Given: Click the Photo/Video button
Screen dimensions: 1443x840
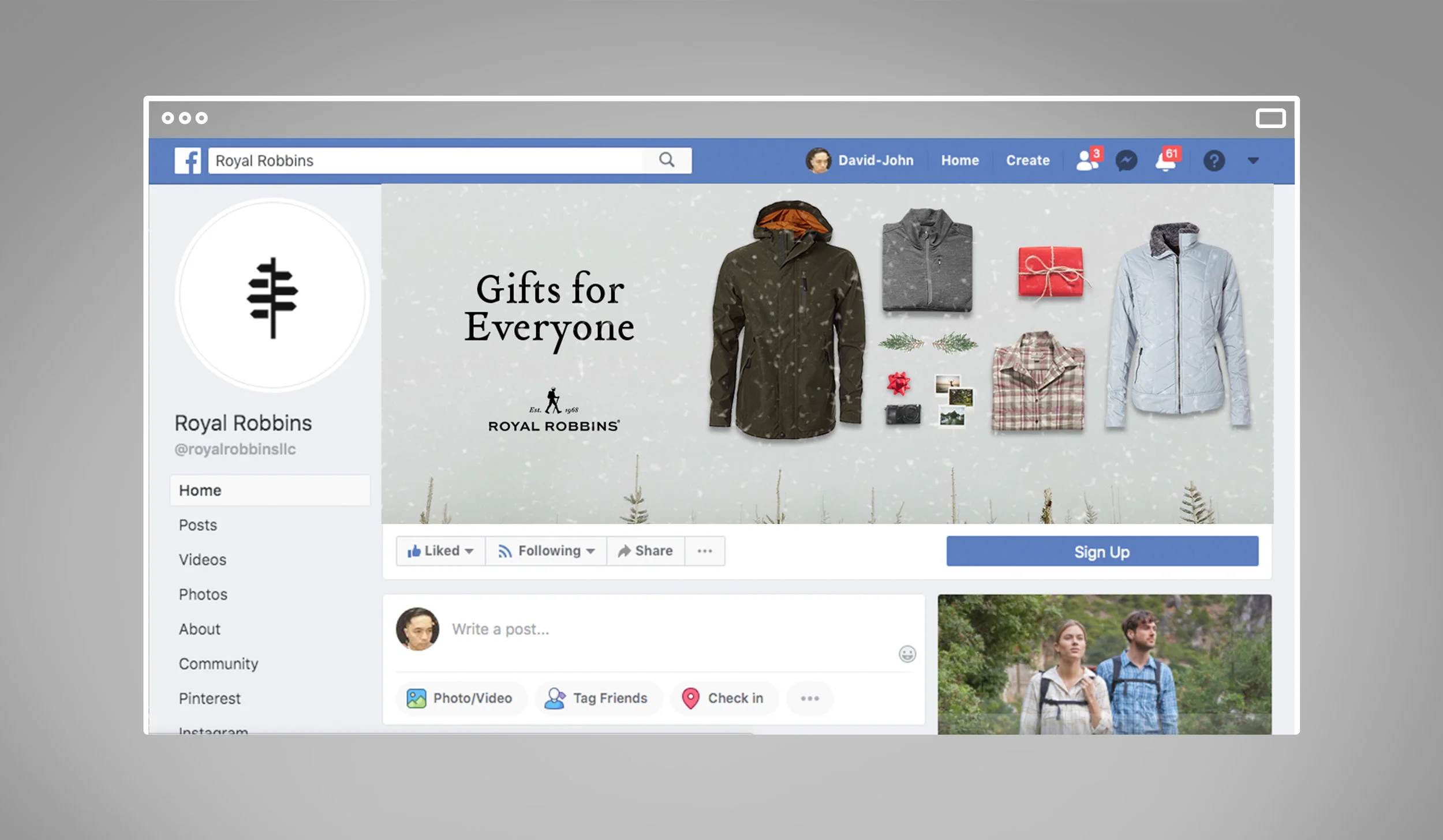Looking at the screenshot, I should coord(460,698).
